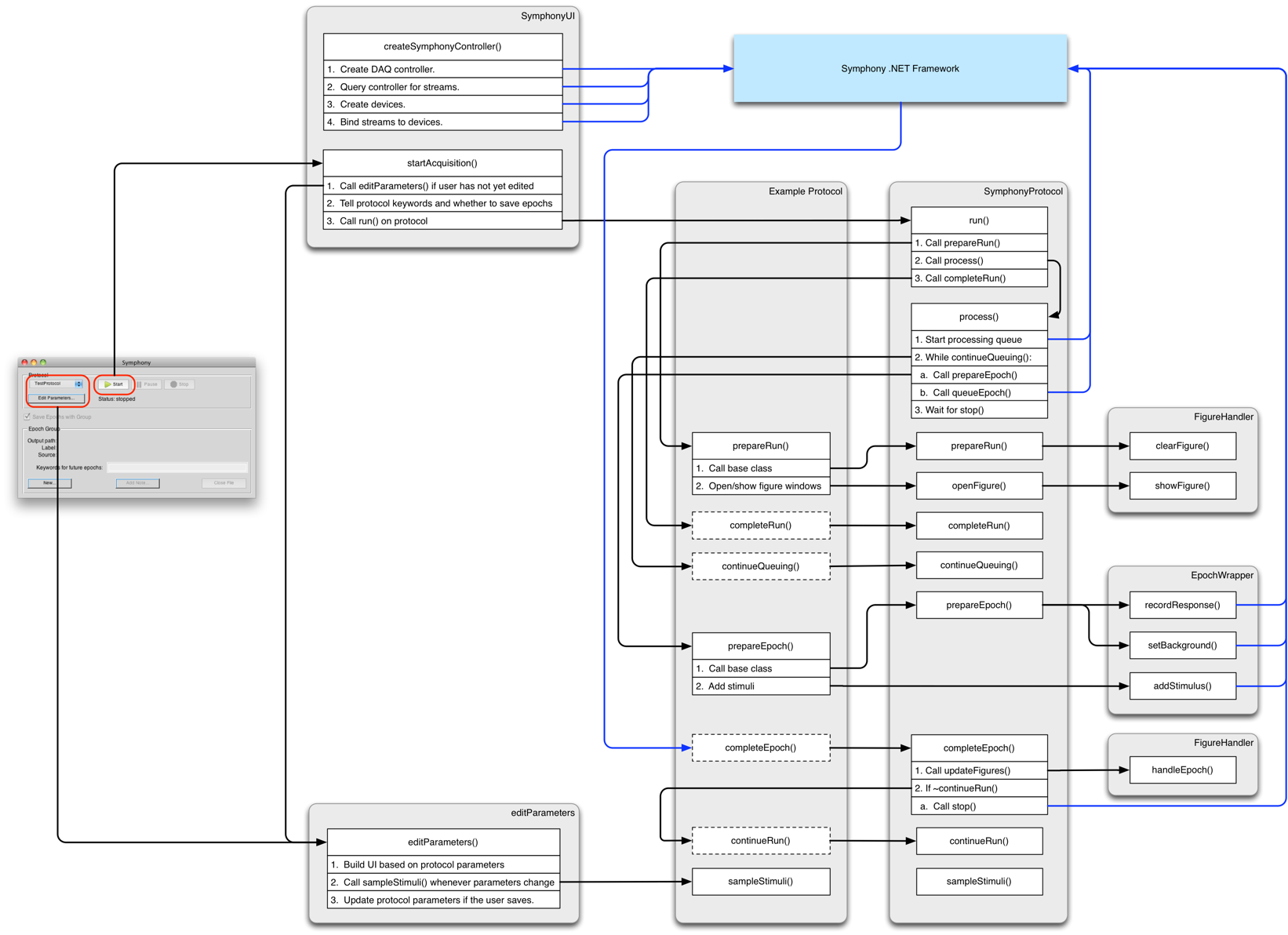
Task: Select dashed continueRun() box in Example Protocol
Action: [x=761, y=841]
